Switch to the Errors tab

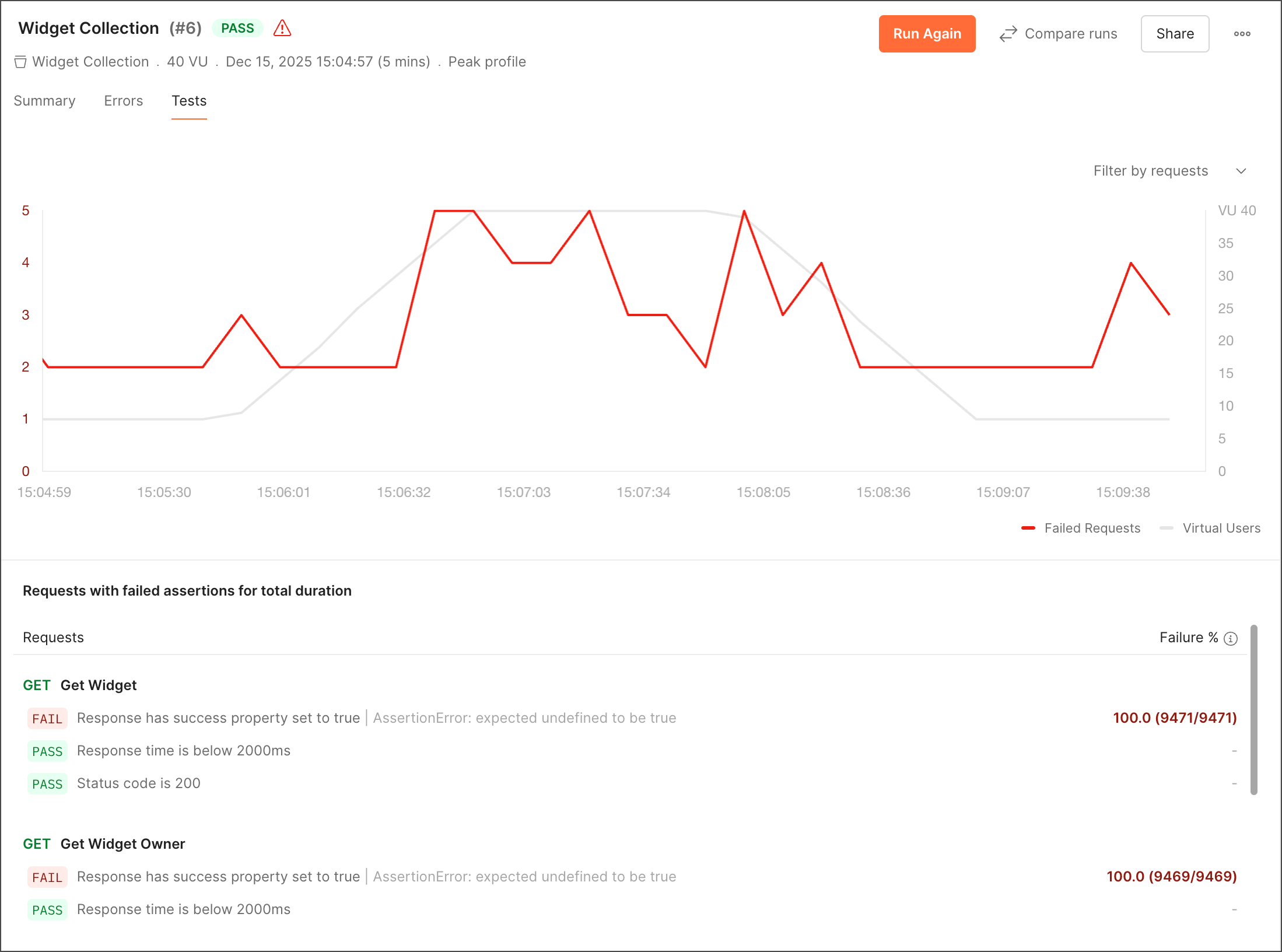123,100
